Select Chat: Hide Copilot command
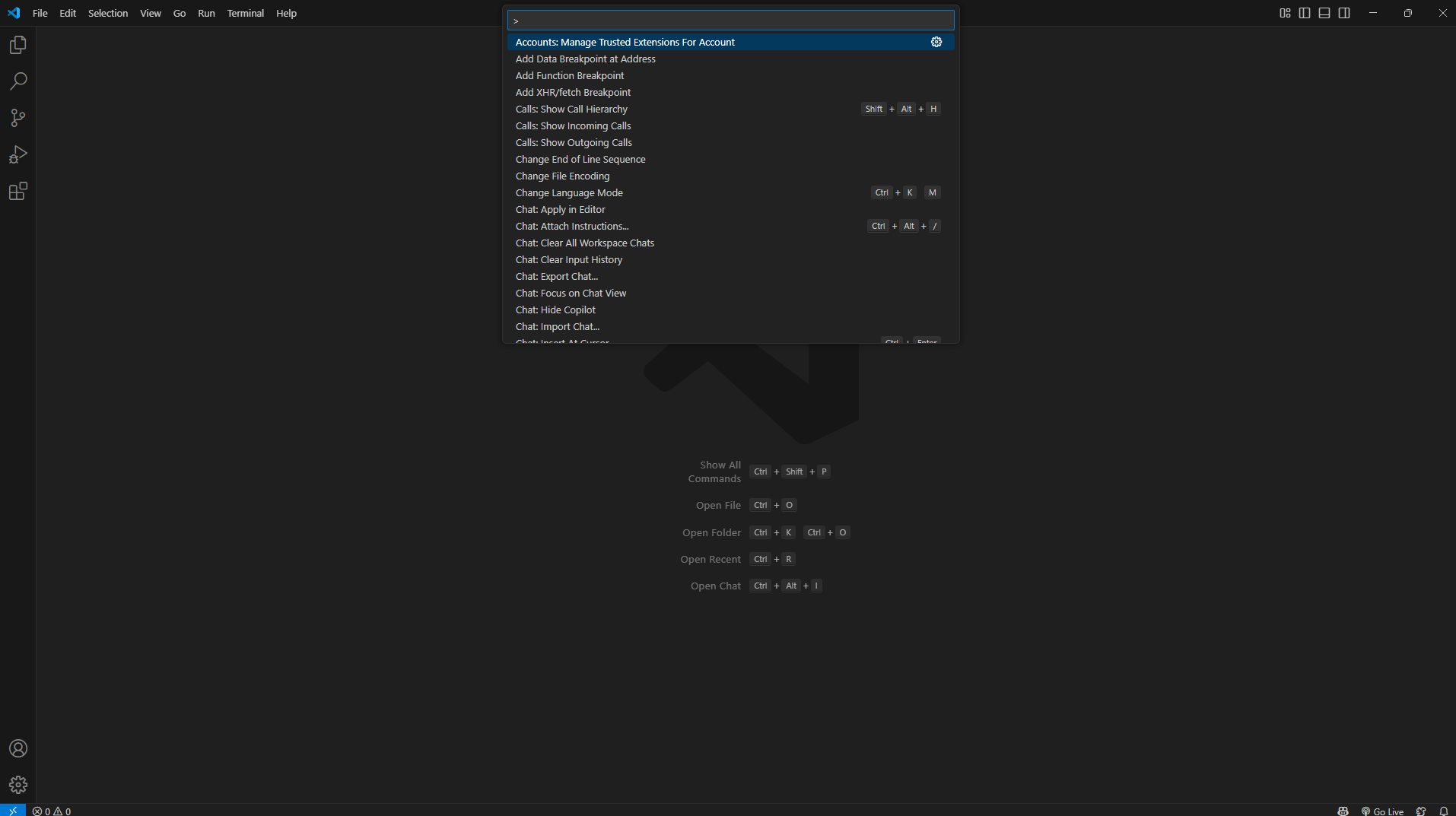This screenshot has width=1456, height=816. click(x=730, y=310)
